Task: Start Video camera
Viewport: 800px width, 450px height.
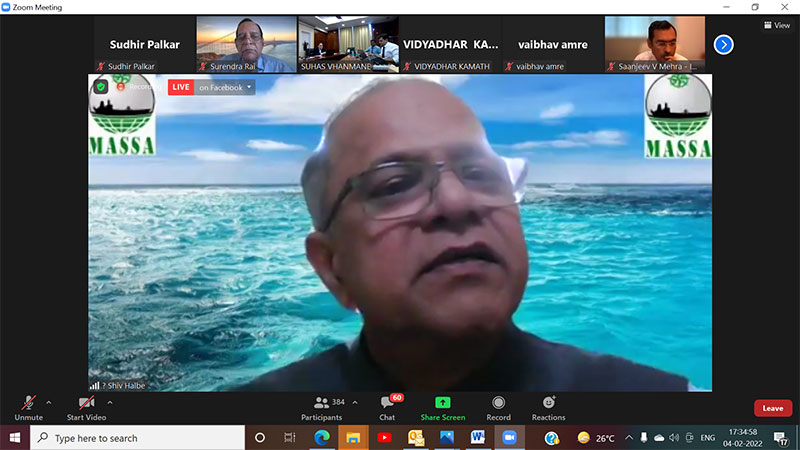Action: click(x=88, y=406)
